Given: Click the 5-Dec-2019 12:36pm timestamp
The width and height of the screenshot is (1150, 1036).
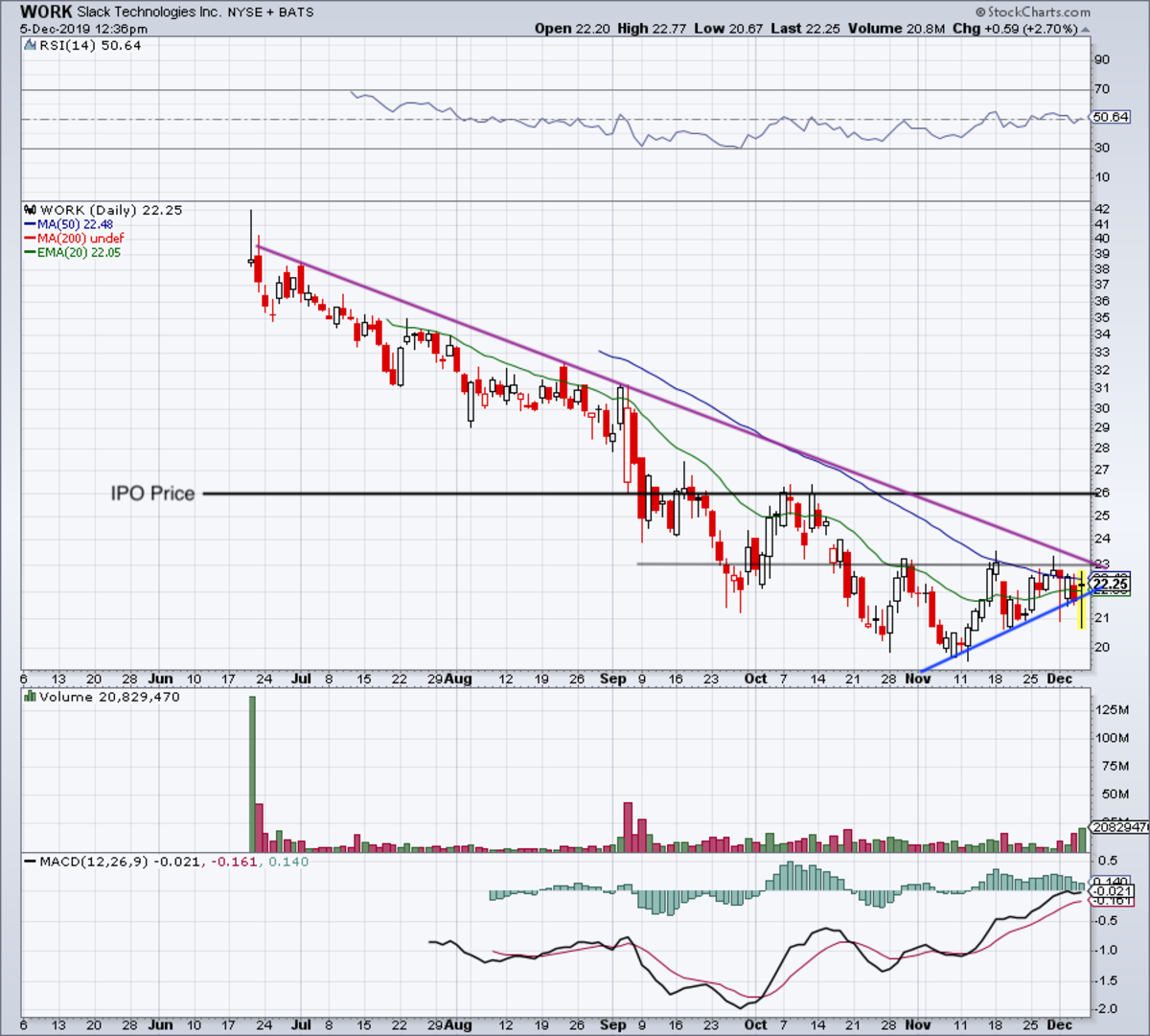Looking at the screenshot, I should (x=84, y=29).
